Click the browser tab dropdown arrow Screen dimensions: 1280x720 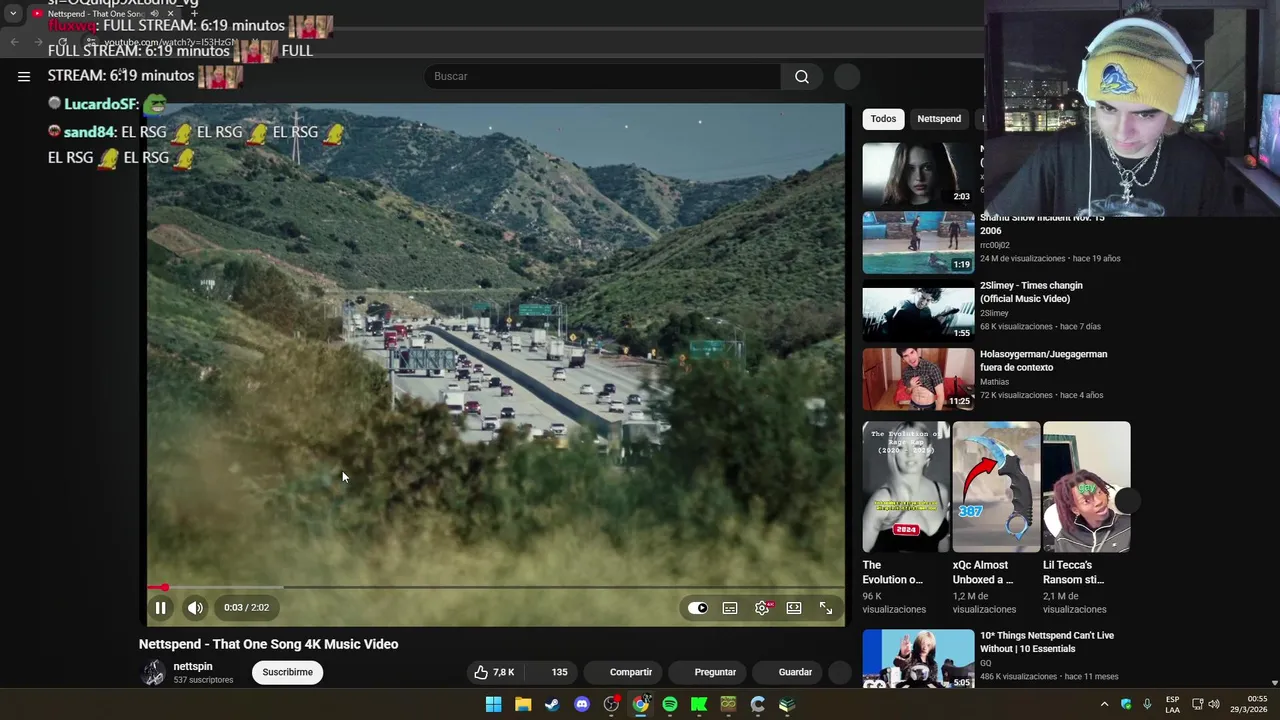(x=13, y=14)
